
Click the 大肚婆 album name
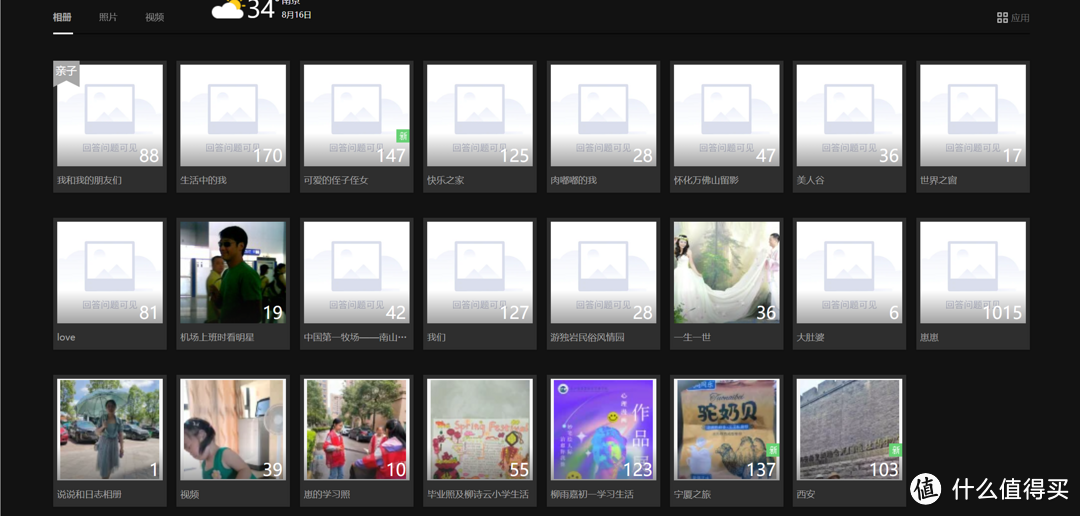click(810, 338)
